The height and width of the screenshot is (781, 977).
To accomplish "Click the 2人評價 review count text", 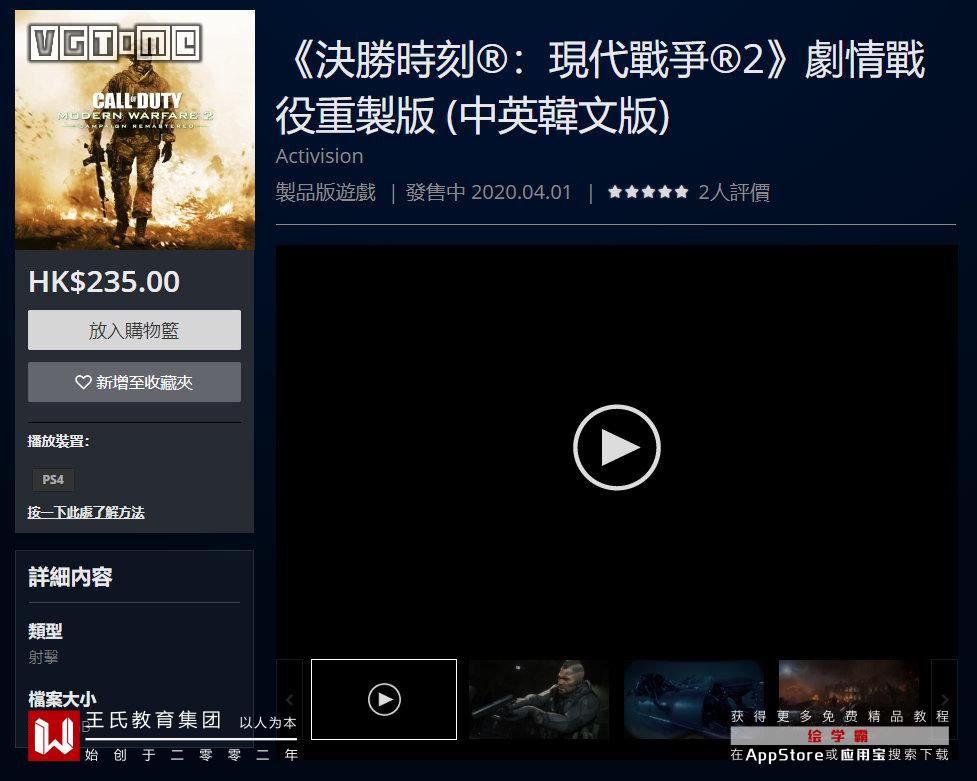I will (x=734, y=192).
